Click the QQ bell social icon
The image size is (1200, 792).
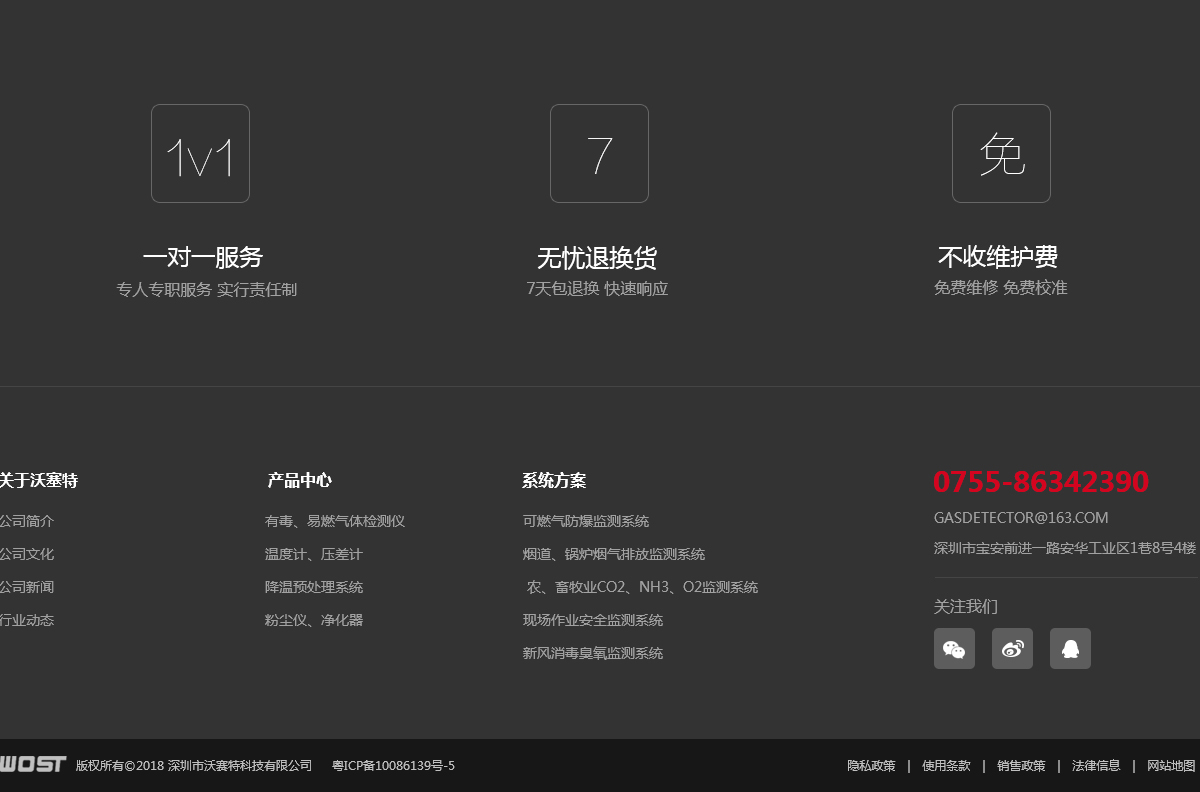1070,648
